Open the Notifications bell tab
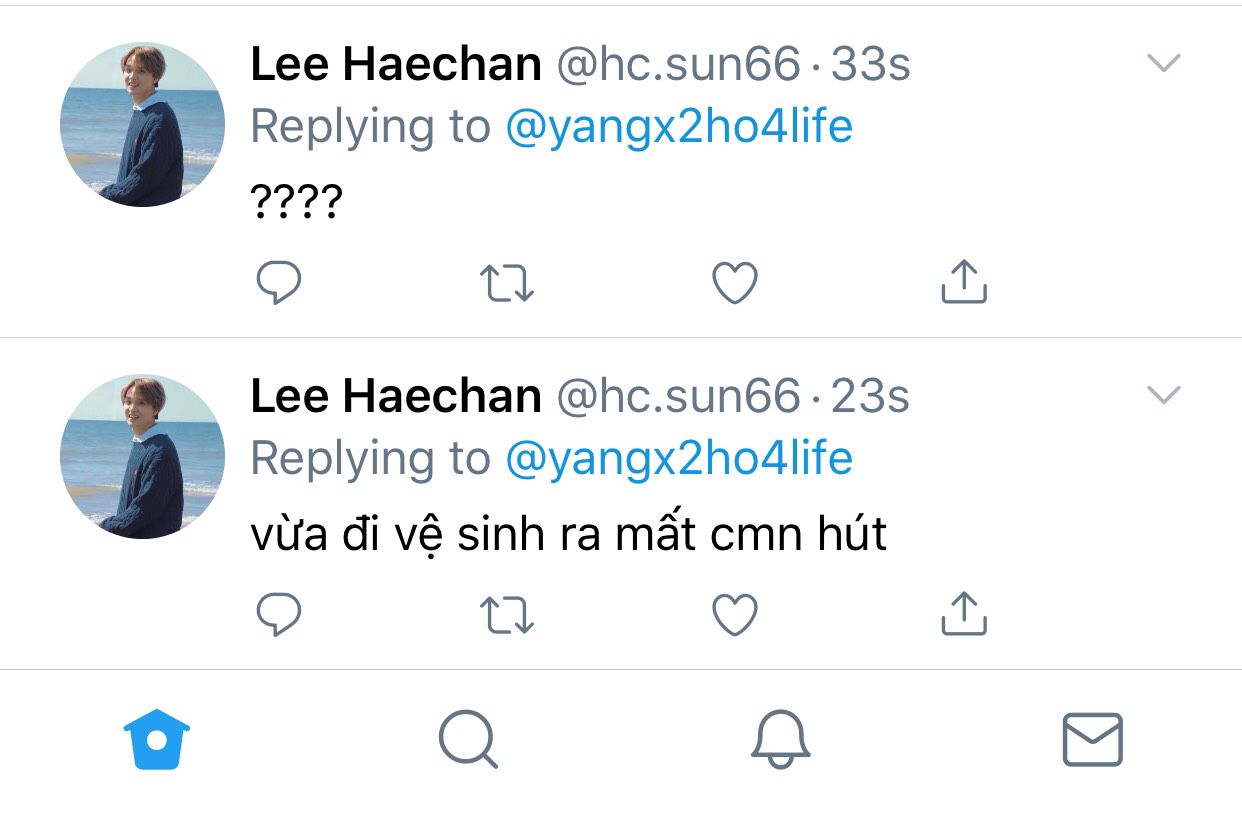The image size is (1242, 817). [780, 740]
